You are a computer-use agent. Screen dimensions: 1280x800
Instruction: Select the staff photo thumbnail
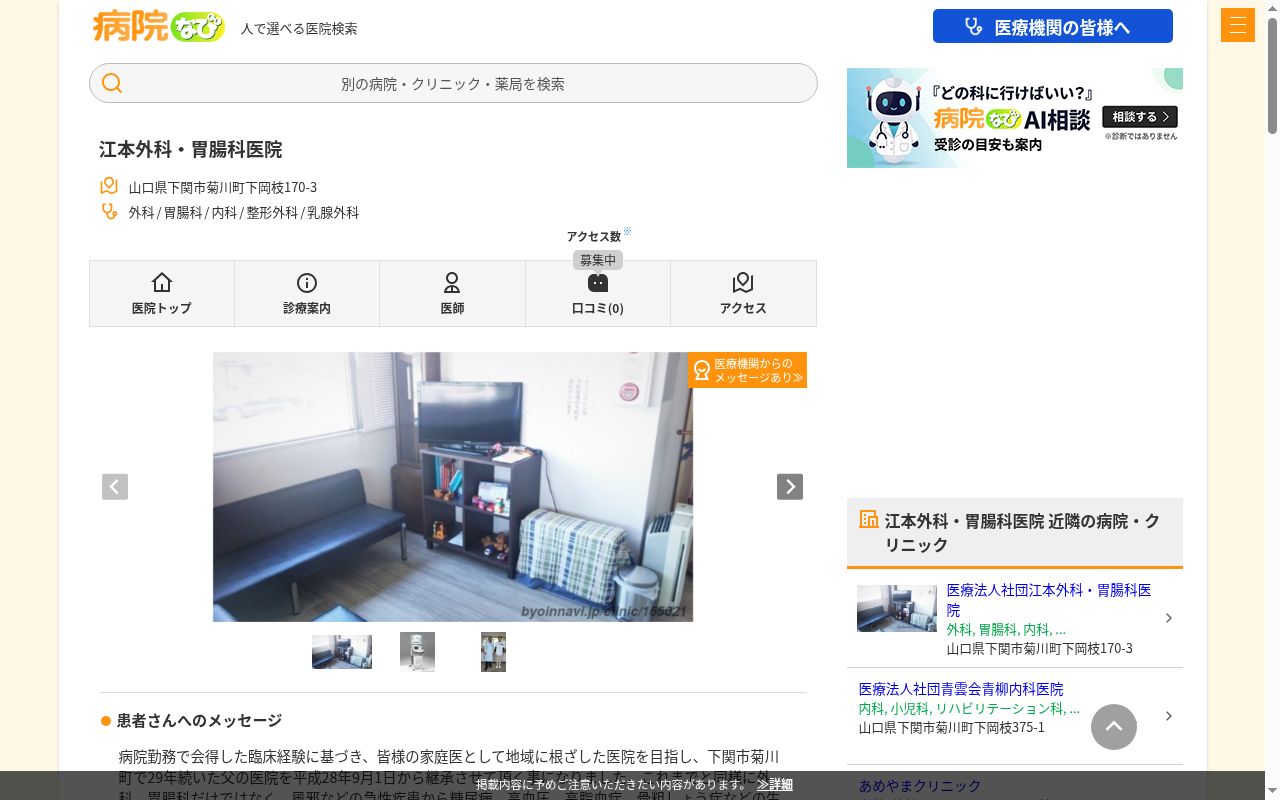pyautogui.click(x=493, y=652)
